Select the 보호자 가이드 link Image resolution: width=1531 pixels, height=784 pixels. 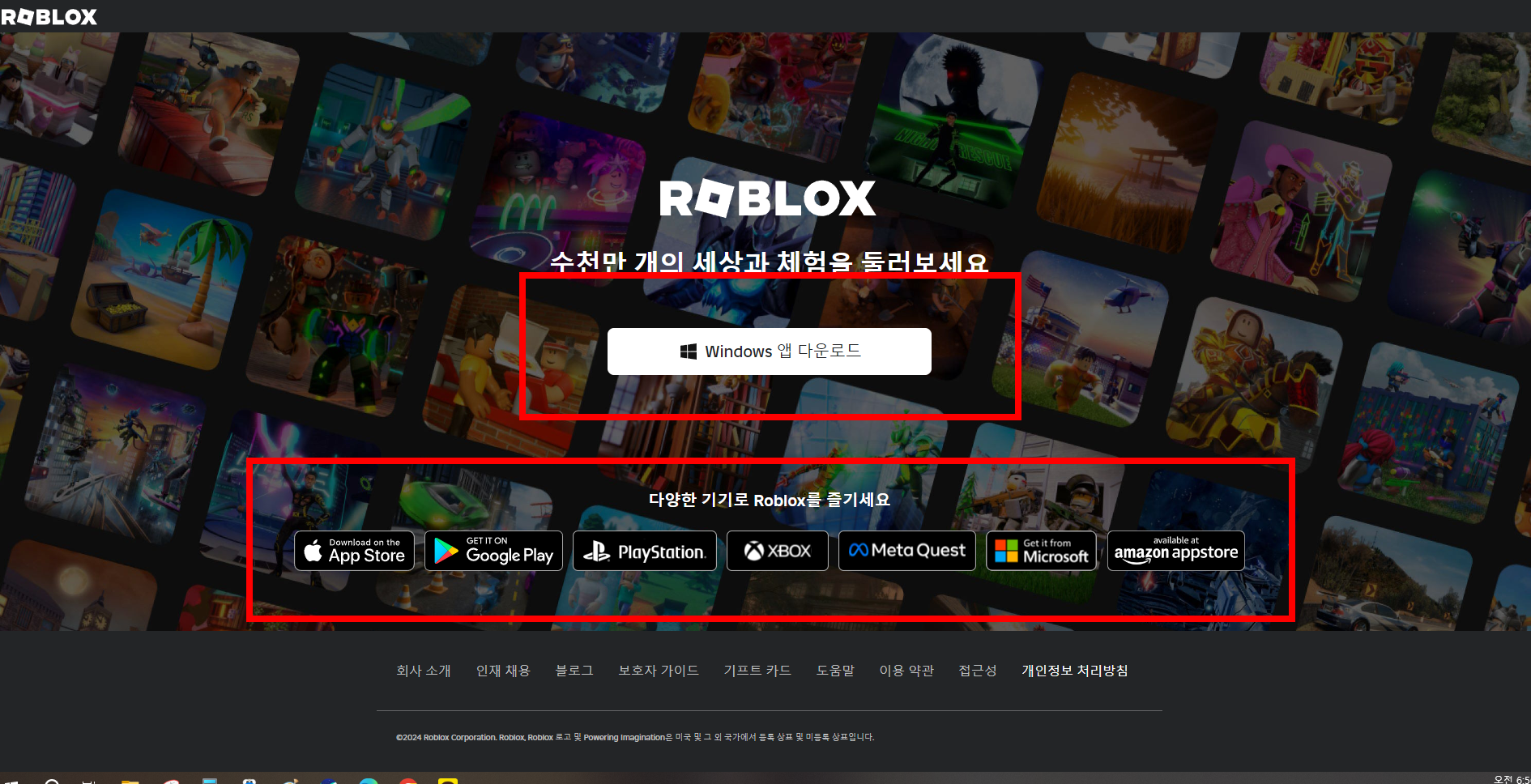coord(659,671)
